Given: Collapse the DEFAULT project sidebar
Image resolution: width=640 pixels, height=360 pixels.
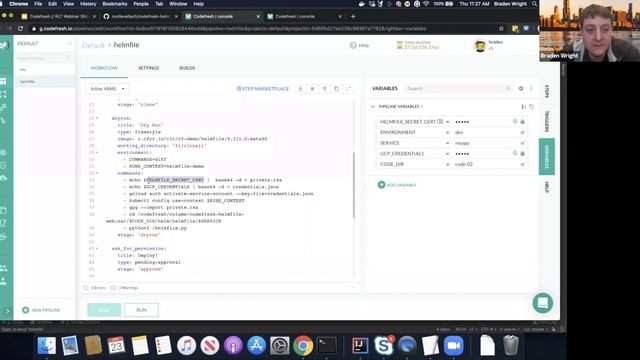Looking at the screenshot, I should [x=69, y=43].
